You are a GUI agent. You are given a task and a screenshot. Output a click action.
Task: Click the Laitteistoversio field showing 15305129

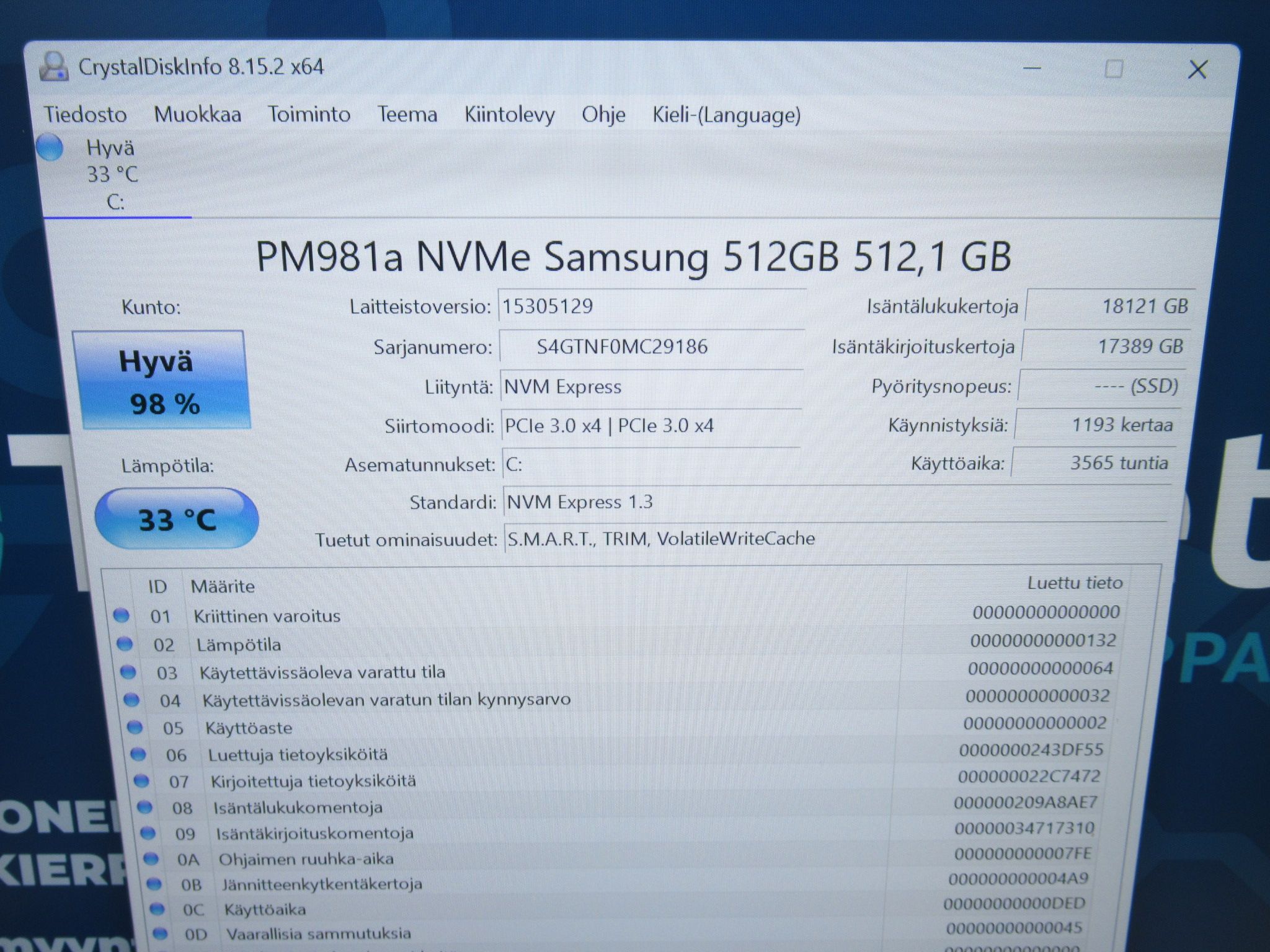coord(652,306)
